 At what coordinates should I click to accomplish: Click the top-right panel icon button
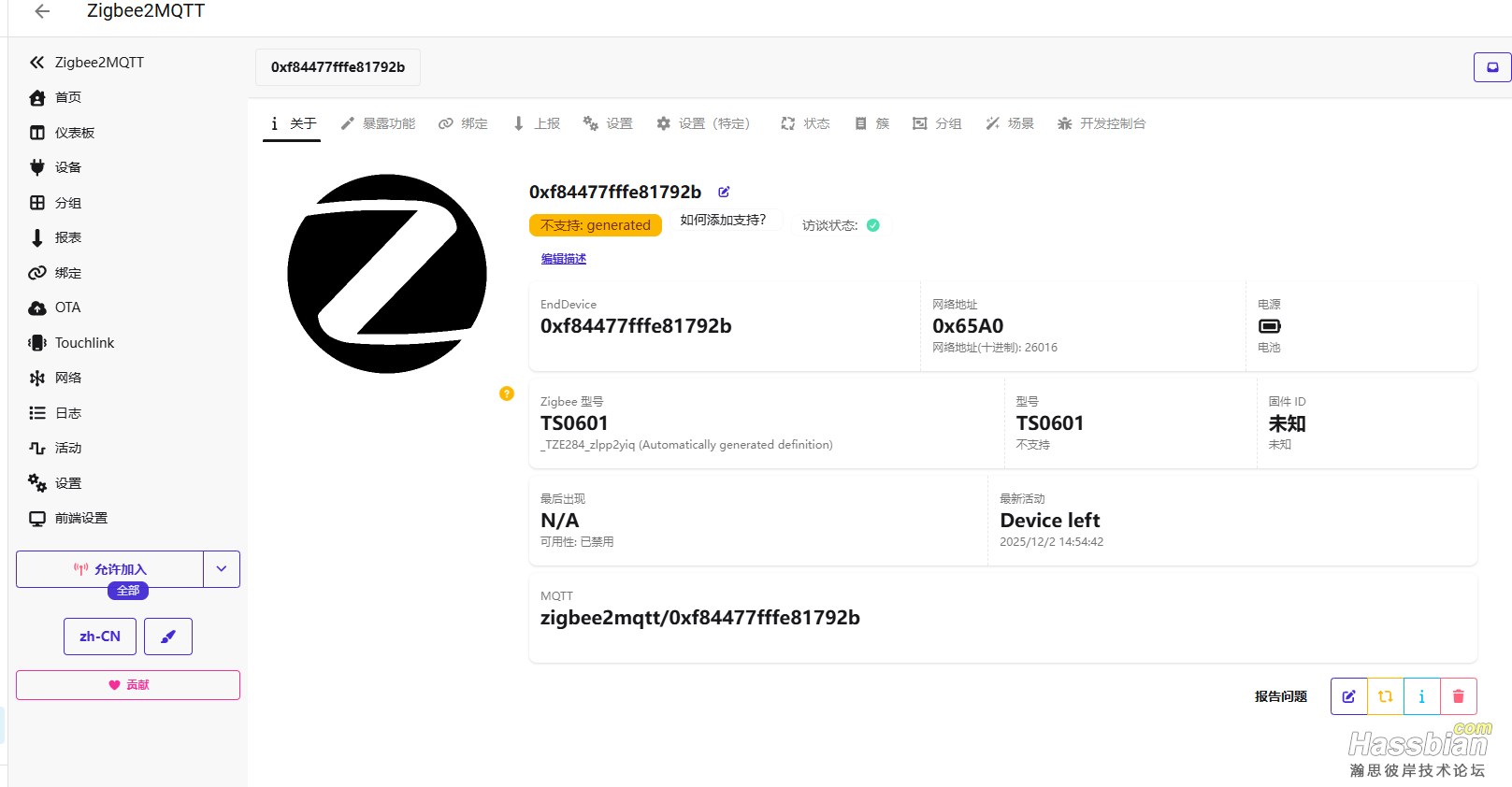1492,67
